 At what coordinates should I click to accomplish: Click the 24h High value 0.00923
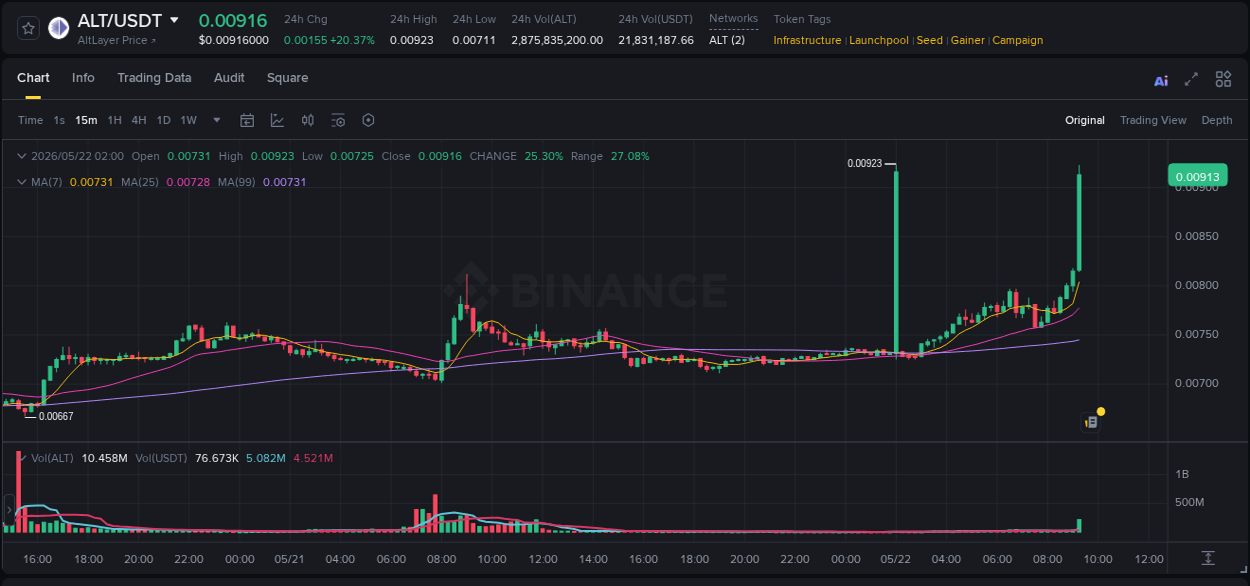tap(411, 40)
